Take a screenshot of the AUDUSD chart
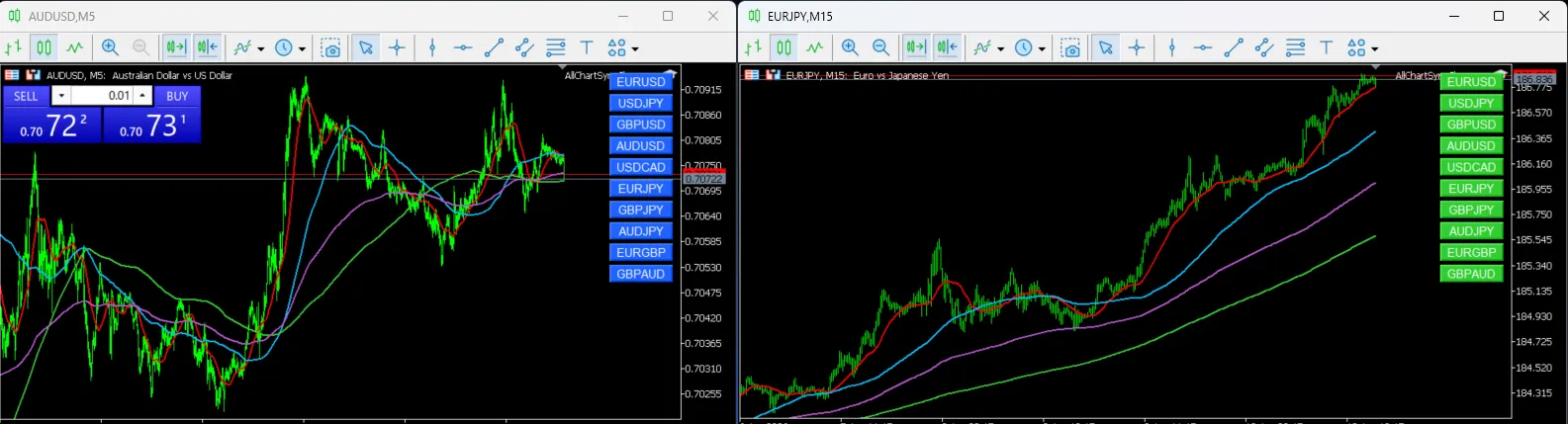1568x424 pixels. coord(331,47)
